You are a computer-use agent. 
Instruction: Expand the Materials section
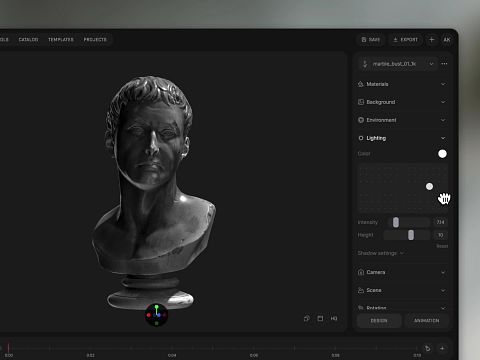(x=402, y=84)
